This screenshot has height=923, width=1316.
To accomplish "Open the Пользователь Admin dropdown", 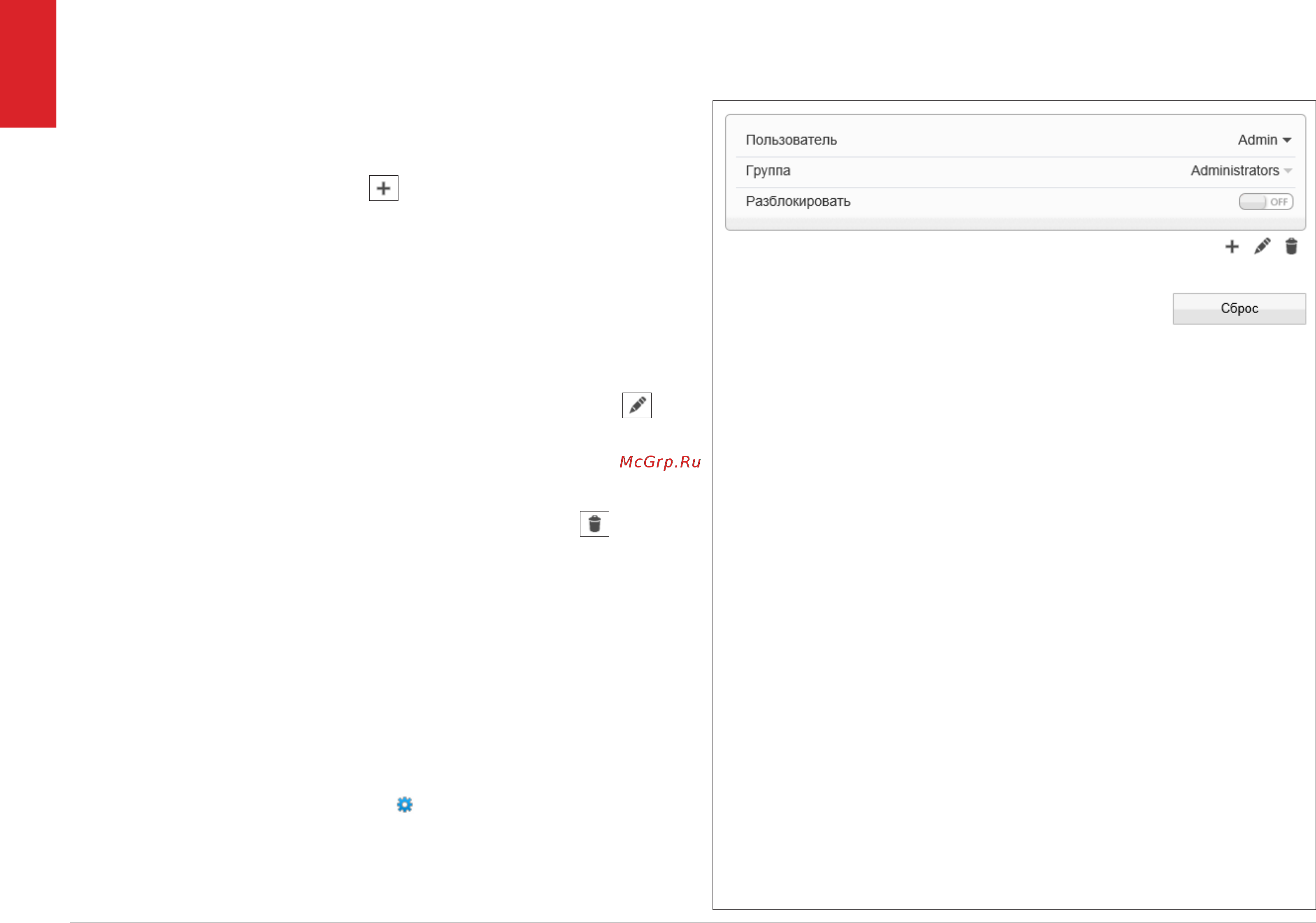I will pyautogui.click(x=1265, y=140).
